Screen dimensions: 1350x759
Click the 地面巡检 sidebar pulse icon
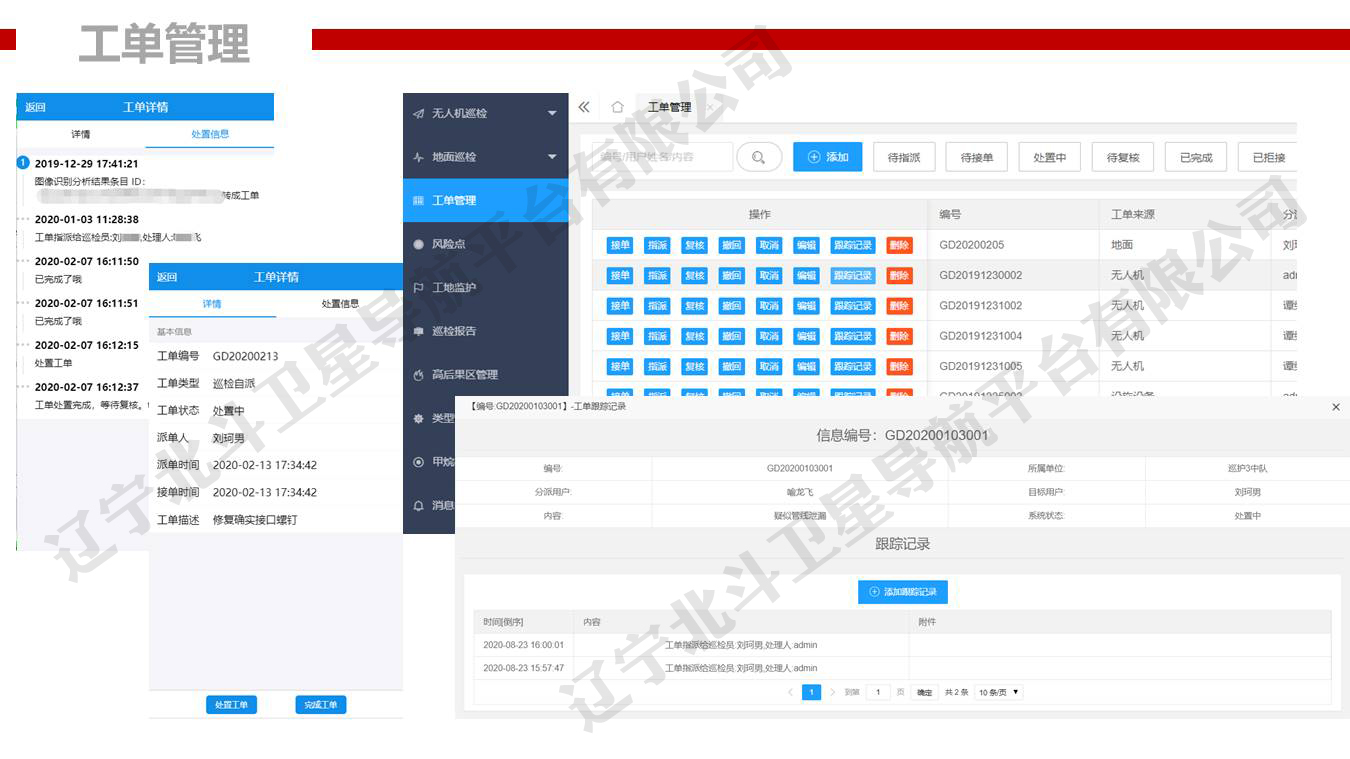(418, 157)
